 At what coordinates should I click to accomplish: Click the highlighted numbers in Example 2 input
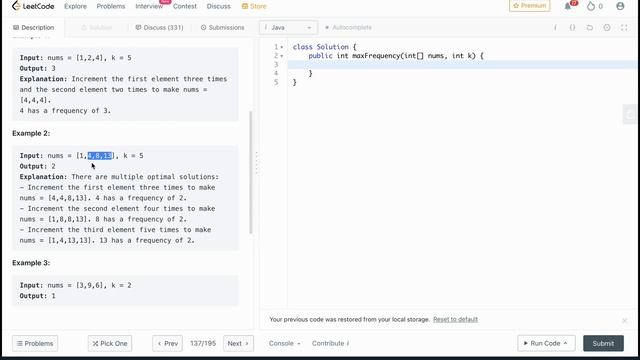pyautogui.click(x=100, y=156)
